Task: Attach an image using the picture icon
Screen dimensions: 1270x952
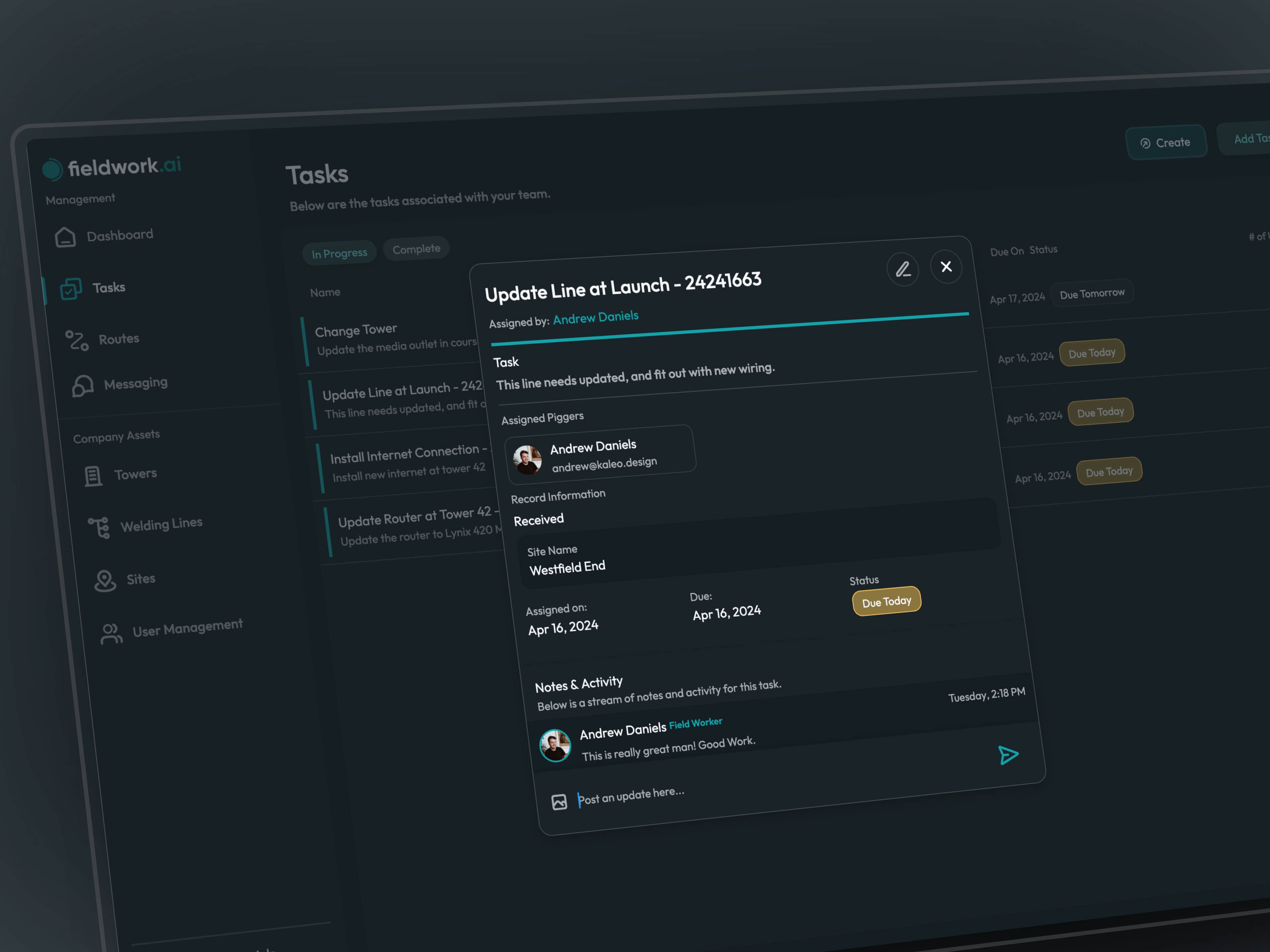Action: (x=559, y=802)
